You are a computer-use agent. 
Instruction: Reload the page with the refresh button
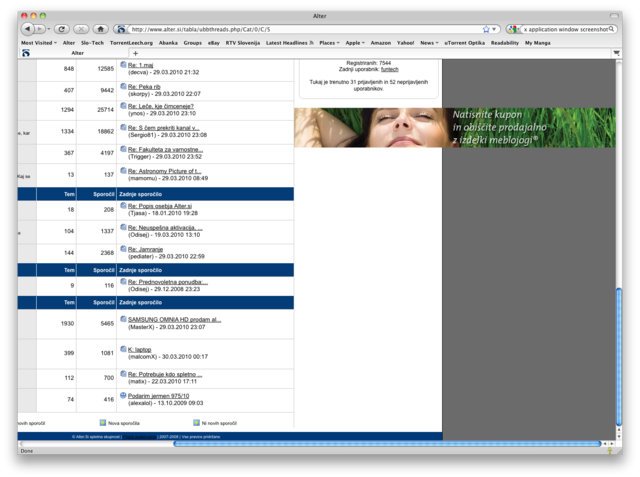point(62,29)
